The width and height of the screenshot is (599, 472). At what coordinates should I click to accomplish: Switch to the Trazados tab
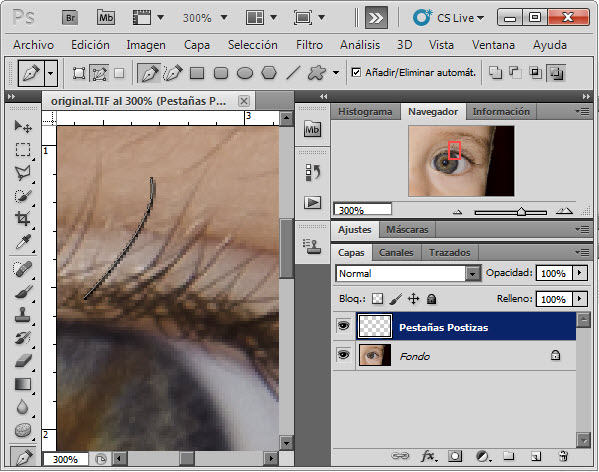[x=449, y=252]
